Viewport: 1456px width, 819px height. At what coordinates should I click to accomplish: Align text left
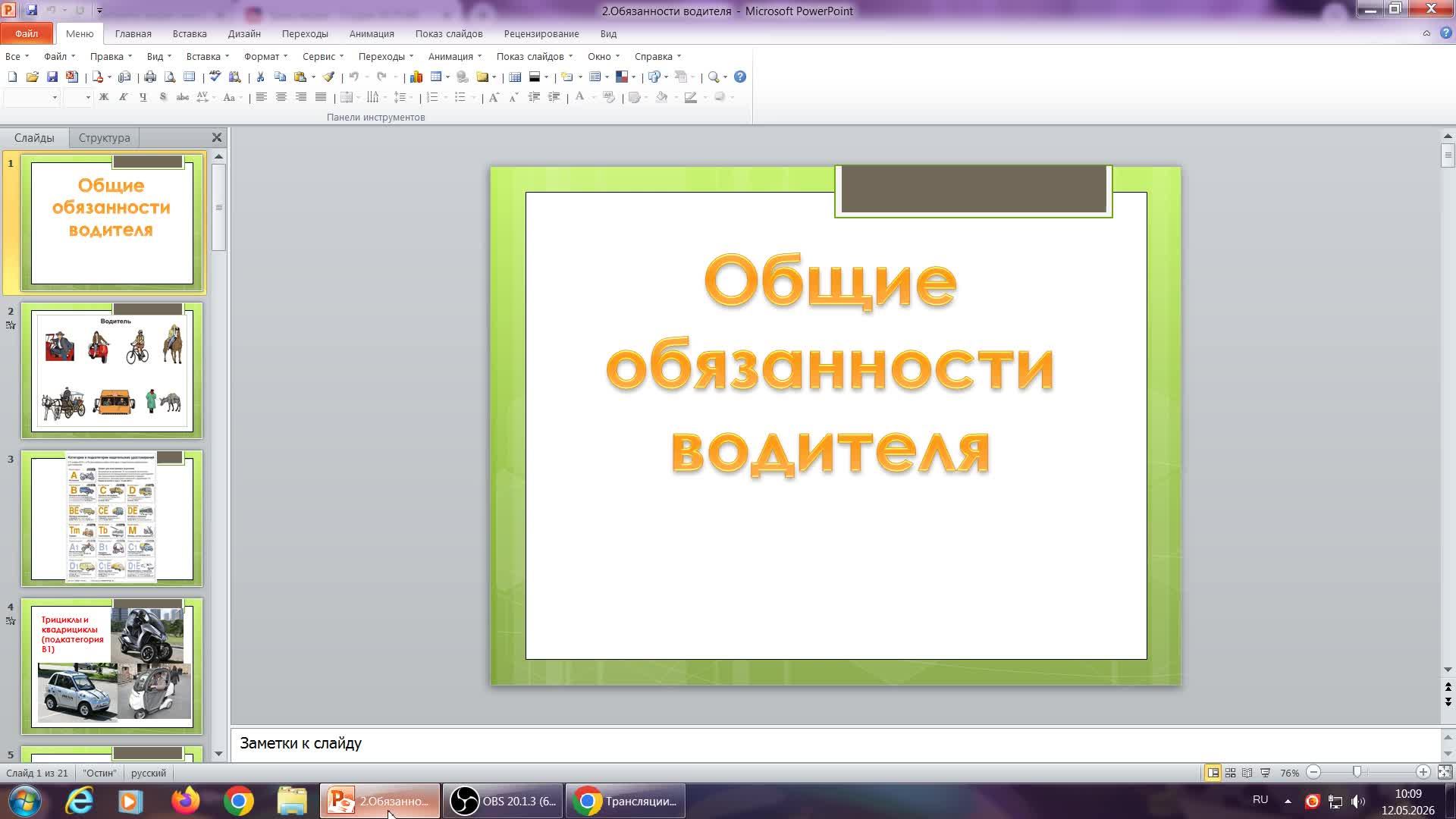pyautogui.click(x=261, y=97)
